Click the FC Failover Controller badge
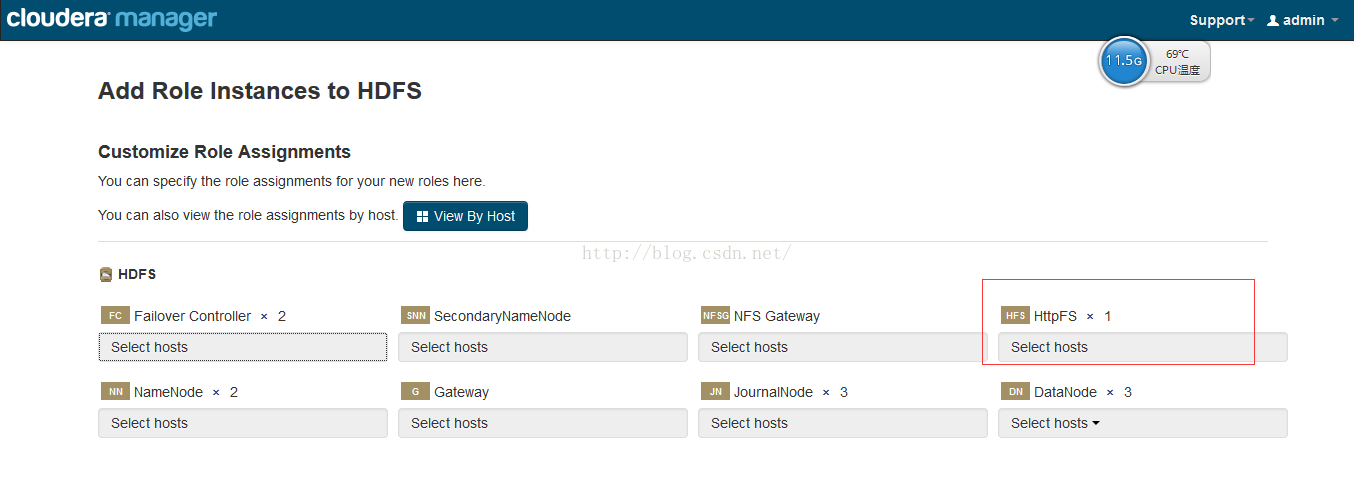 115,316
